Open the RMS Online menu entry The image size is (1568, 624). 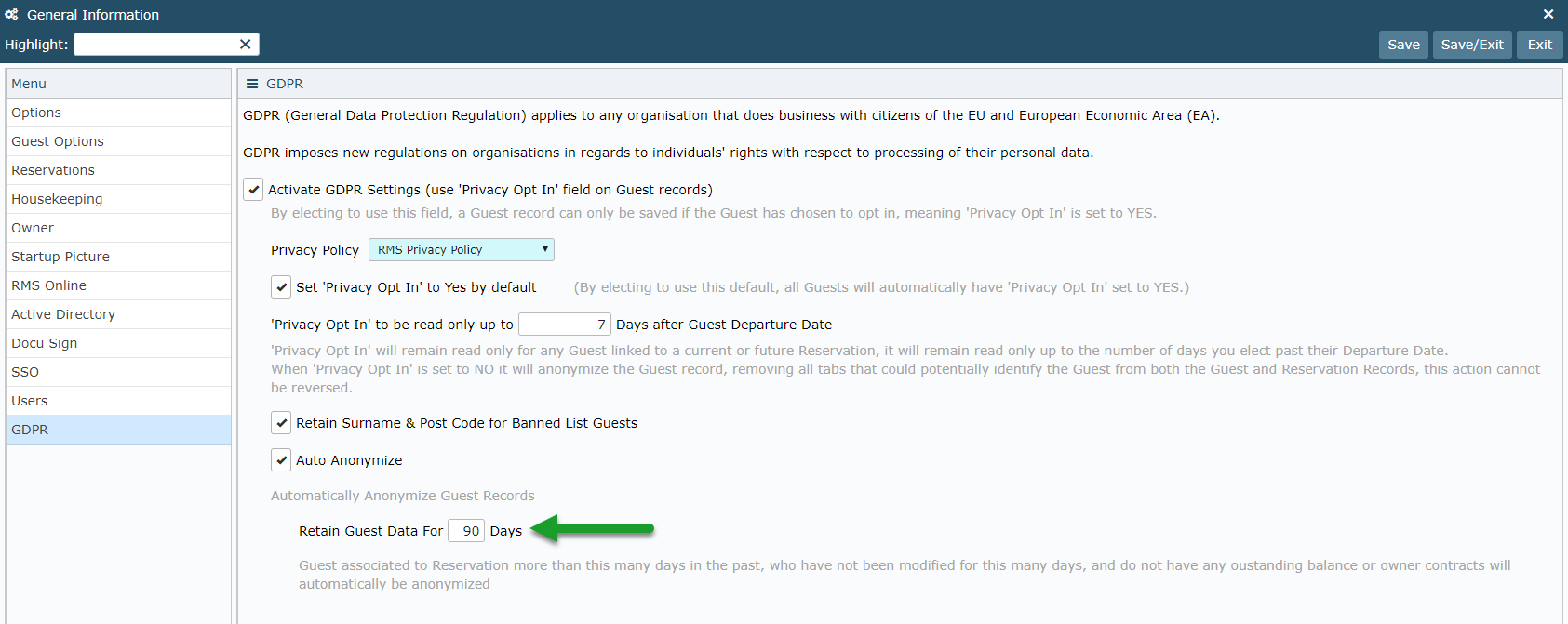[x=118, y=285]
